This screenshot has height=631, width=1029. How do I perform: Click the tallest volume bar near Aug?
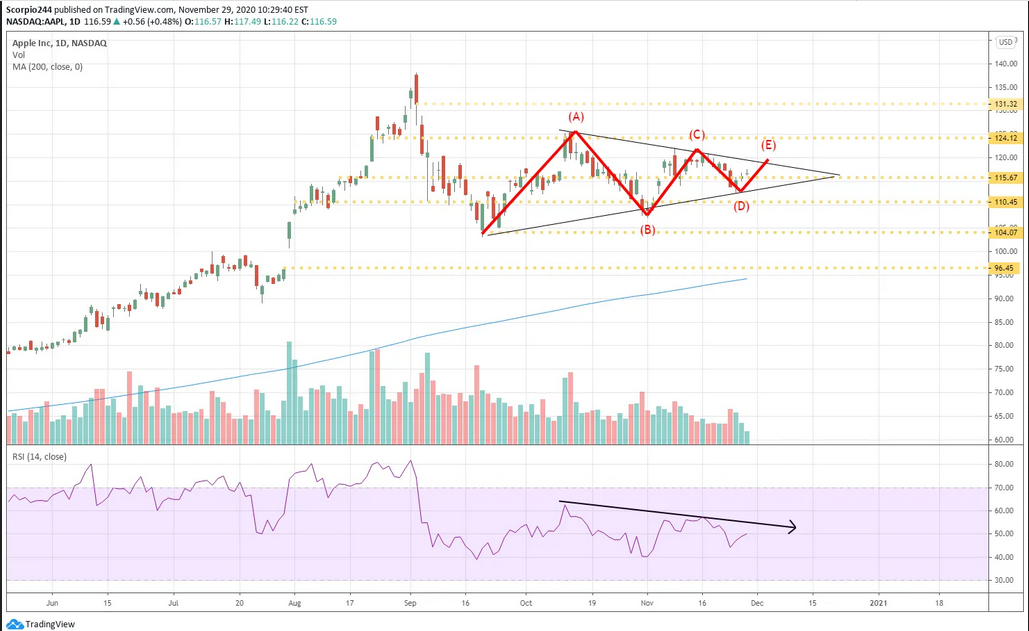point(289,392)
